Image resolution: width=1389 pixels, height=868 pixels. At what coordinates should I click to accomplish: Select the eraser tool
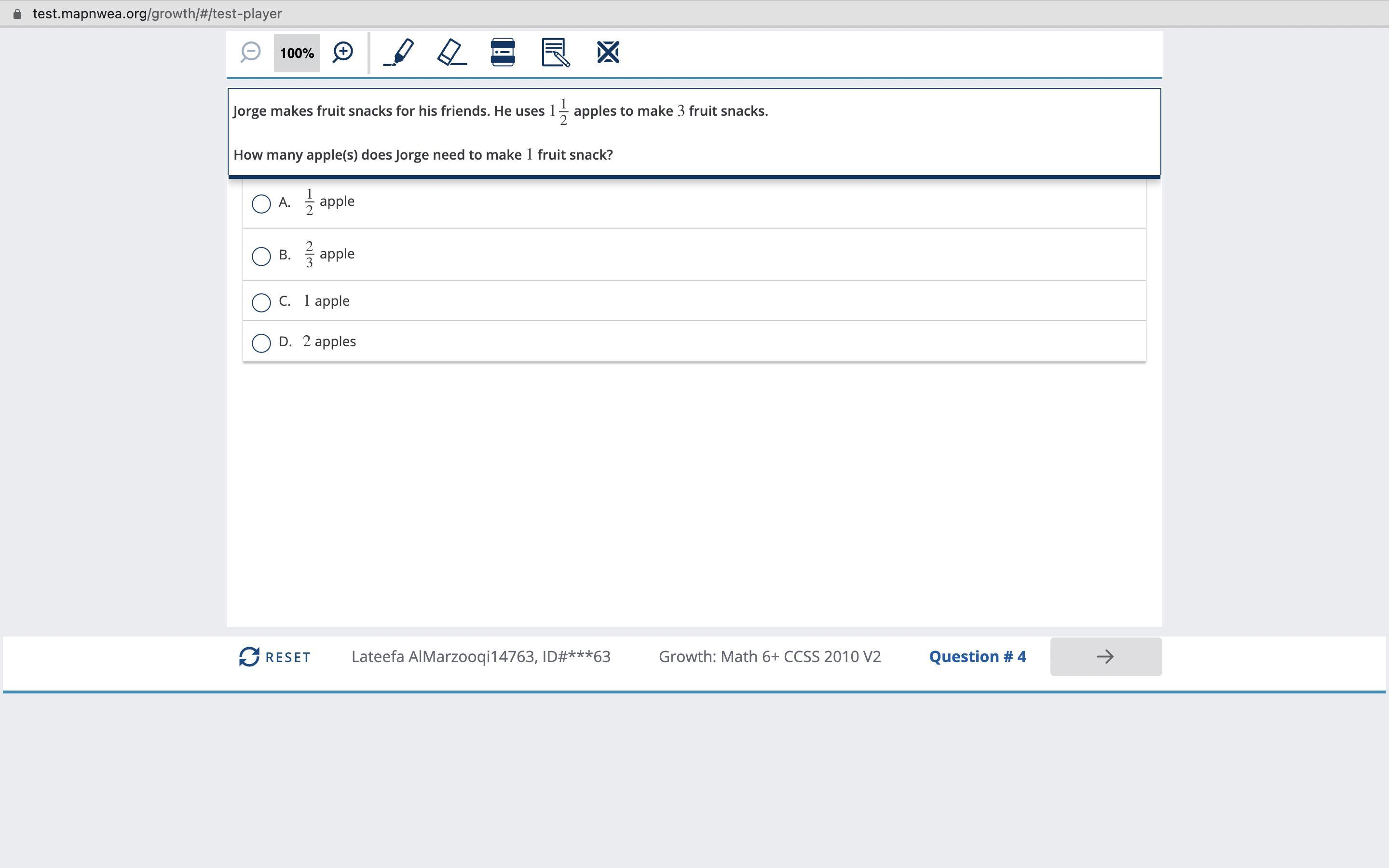(452, 52)
